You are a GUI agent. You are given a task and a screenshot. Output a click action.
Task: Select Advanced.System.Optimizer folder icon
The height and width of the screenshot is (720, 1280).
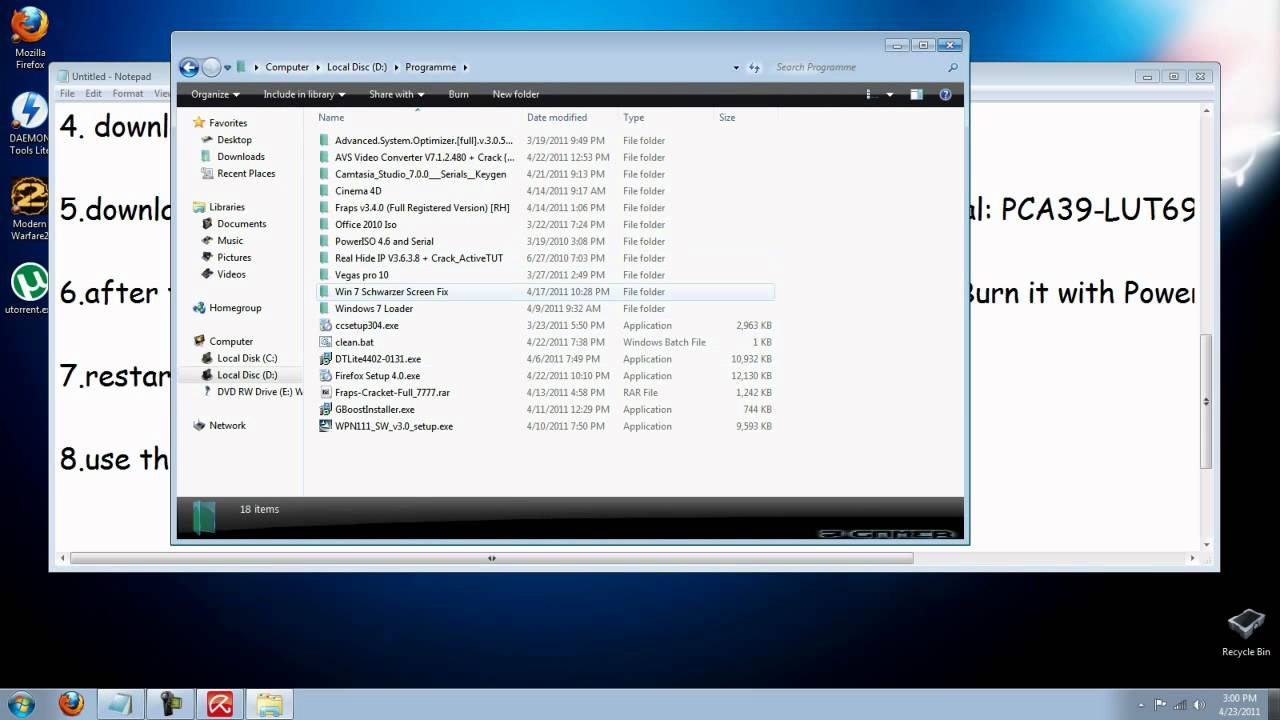(x=324, y=141)
